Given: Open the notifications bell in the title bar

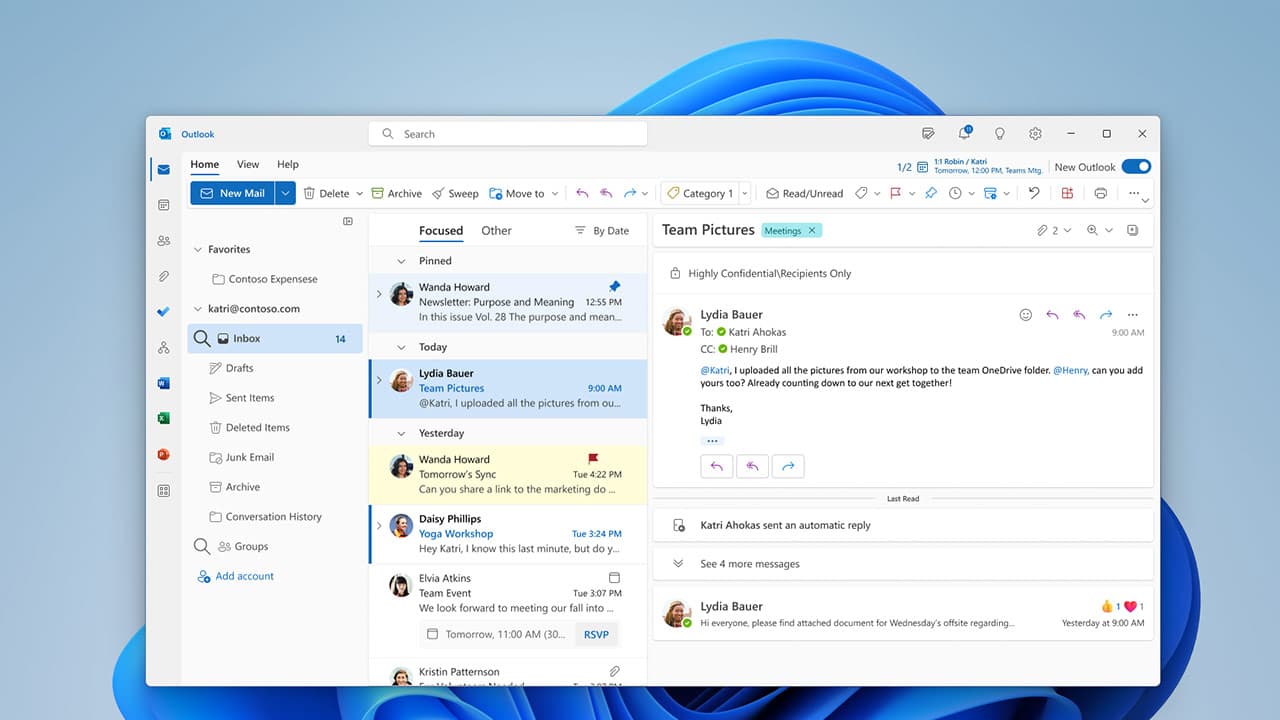Looking at the screenshot, I should [964, 133].
